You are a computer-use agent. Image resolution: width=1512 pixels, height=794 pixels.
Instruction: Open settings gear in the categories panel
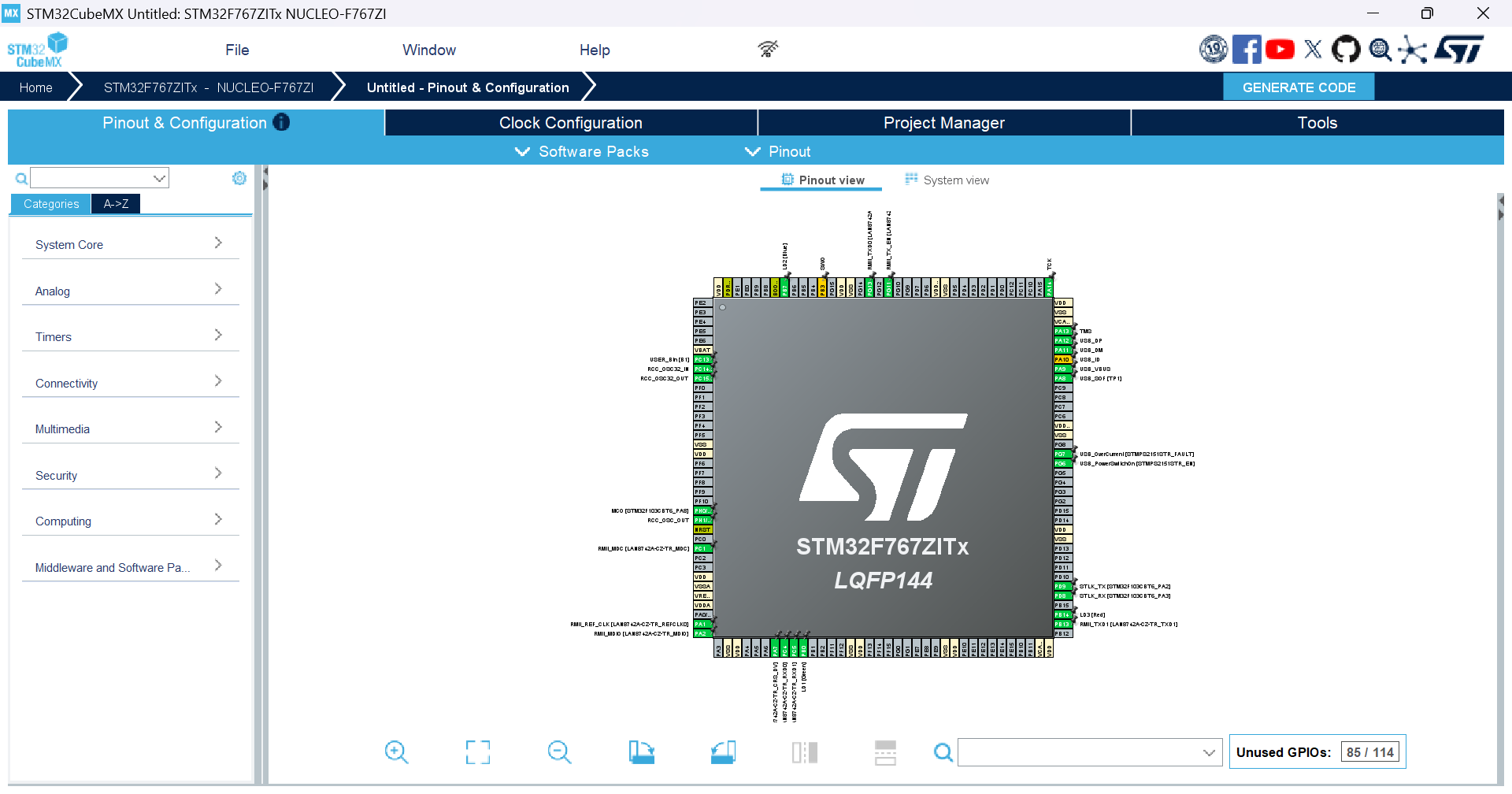239,179
